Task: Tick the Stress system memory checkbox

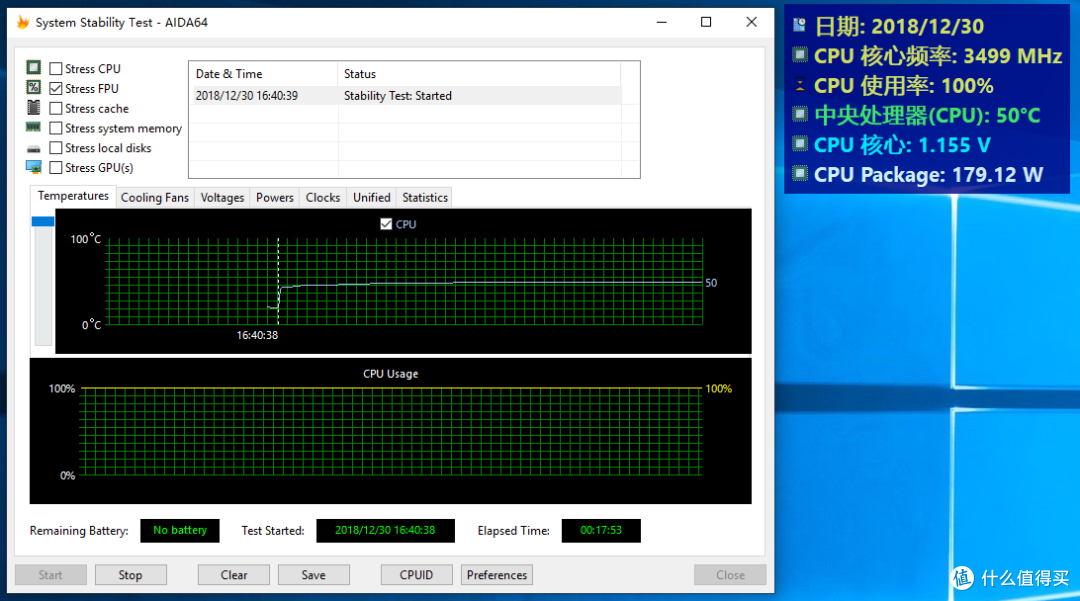Action: tap(56, 128)
